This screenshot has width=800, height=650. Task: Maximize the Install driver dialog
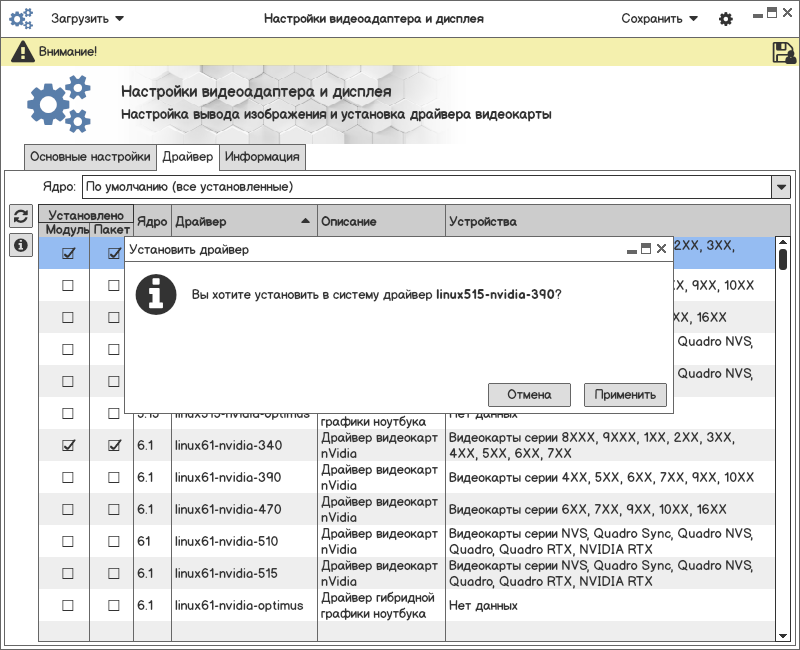point(646,249)
